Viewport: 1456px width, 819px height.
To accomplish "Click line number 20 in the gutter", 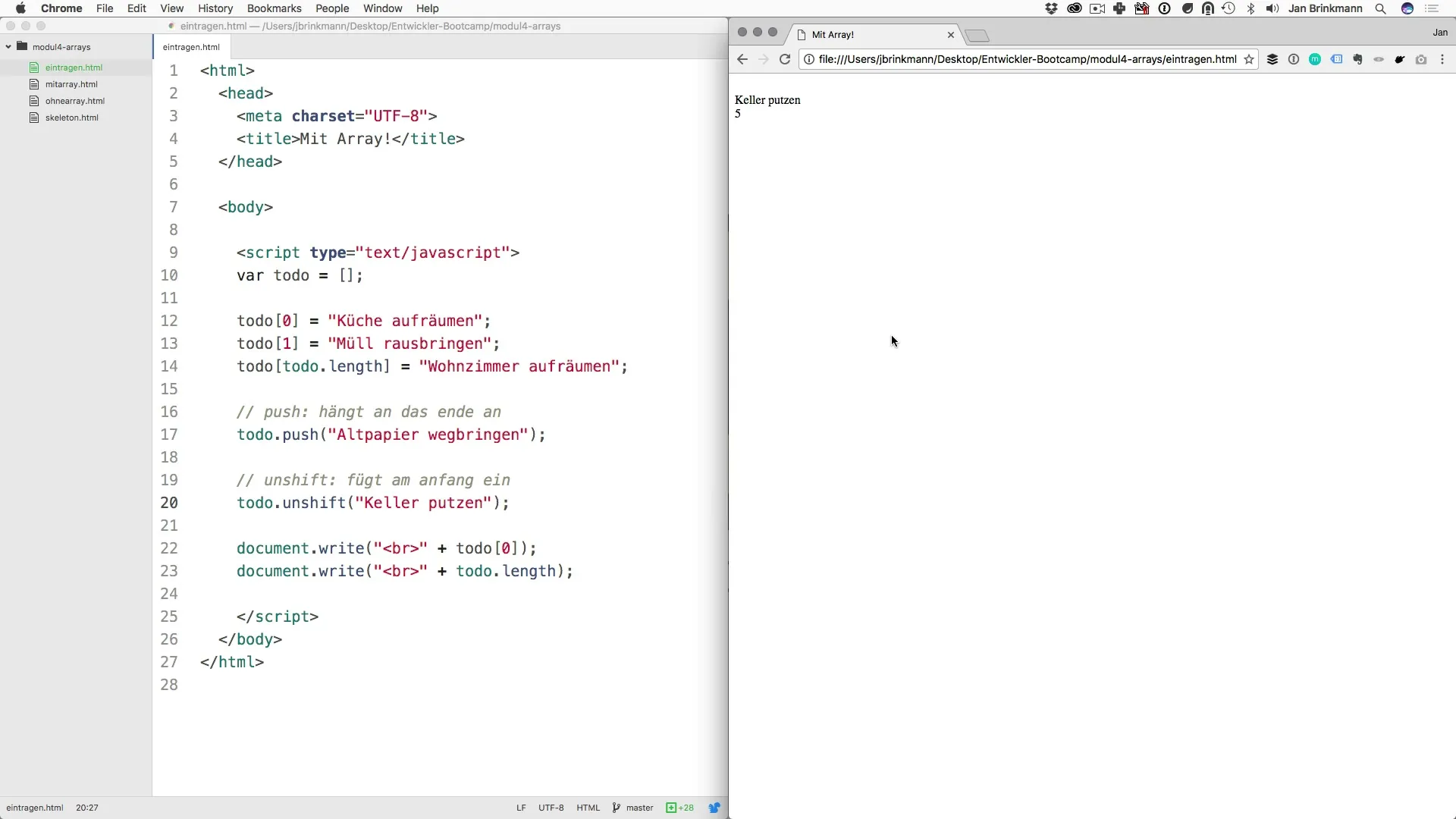I will [169, 503].
